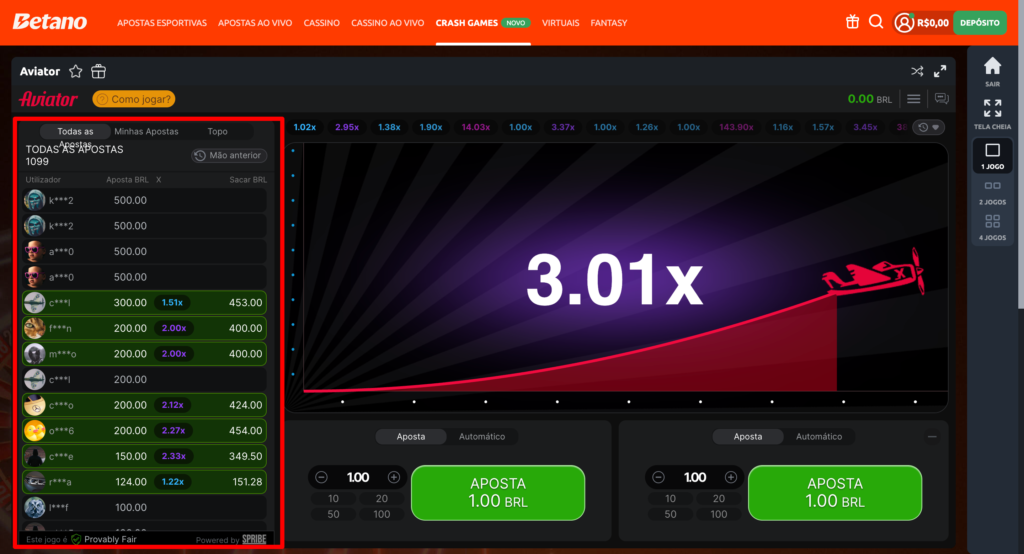Open search with the magnifier icon
Screen dimensions: 1024x554
(x=876, y=22)
